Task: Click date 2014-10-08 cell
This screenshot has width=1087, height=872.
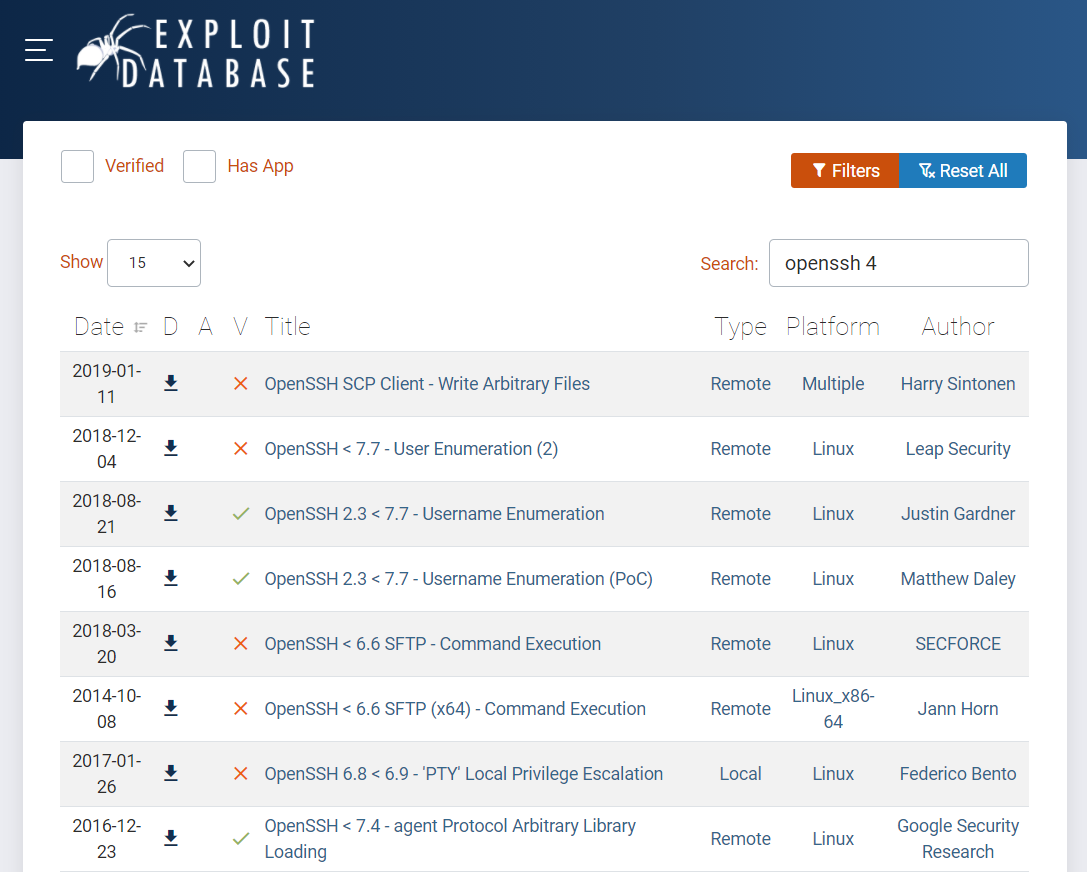Action: tap(107, 709)
